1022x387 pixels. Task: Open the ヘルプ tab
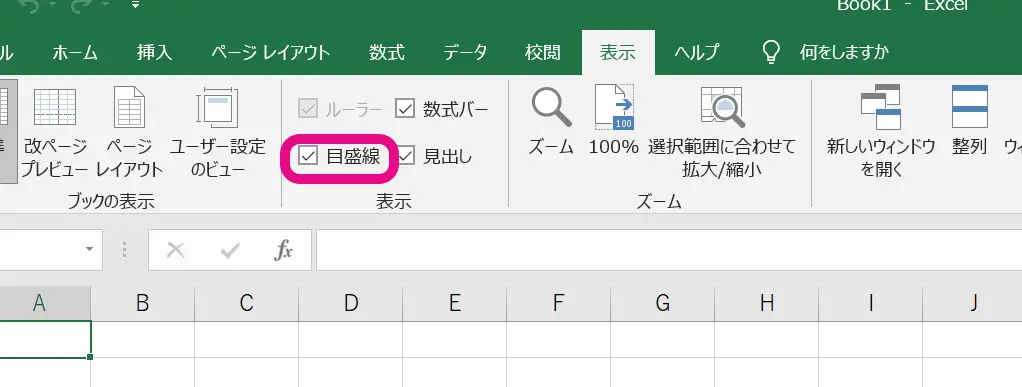pos(697,52)
